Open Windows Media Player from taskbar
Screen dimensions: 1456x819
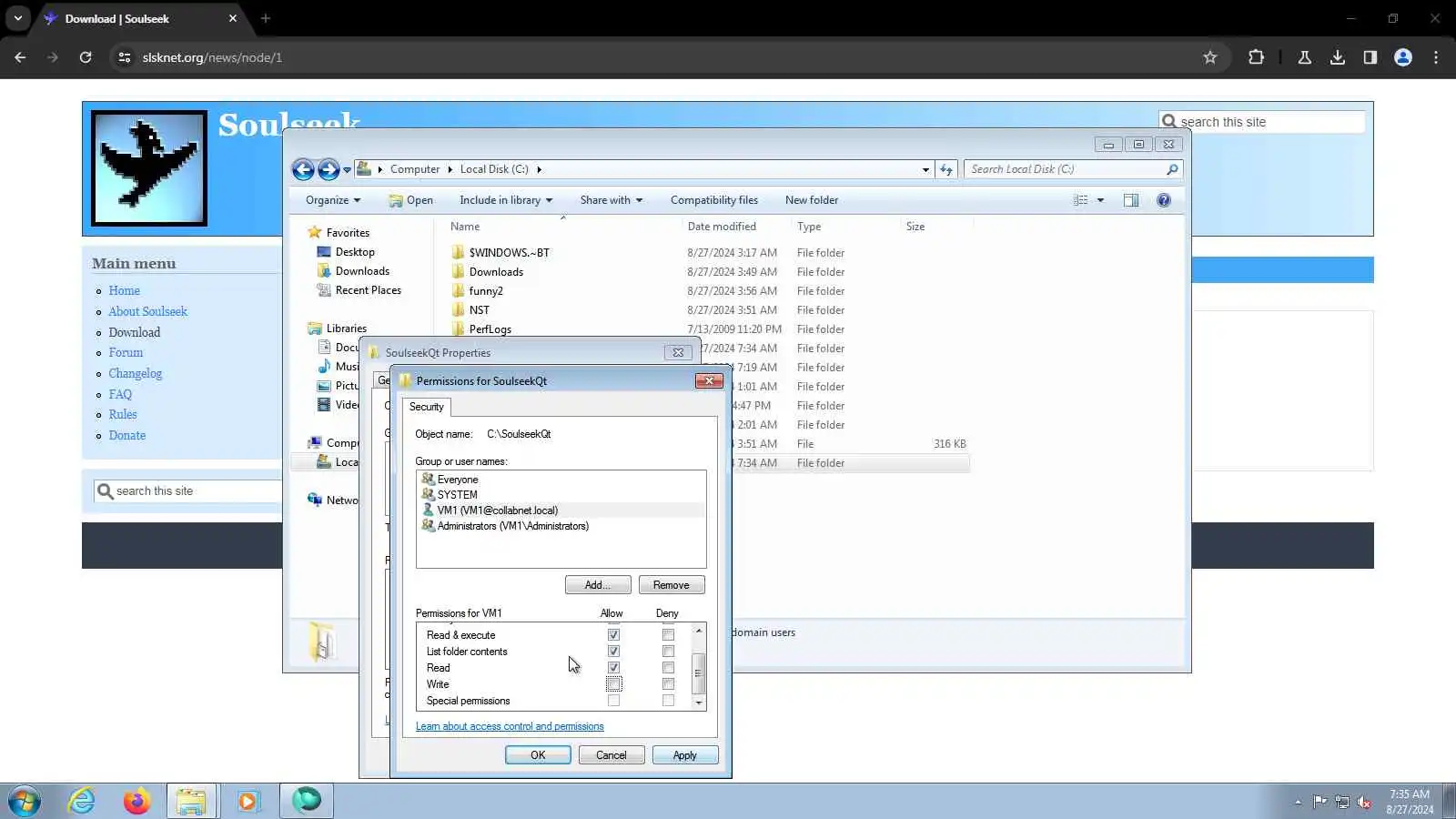[248, 801]
